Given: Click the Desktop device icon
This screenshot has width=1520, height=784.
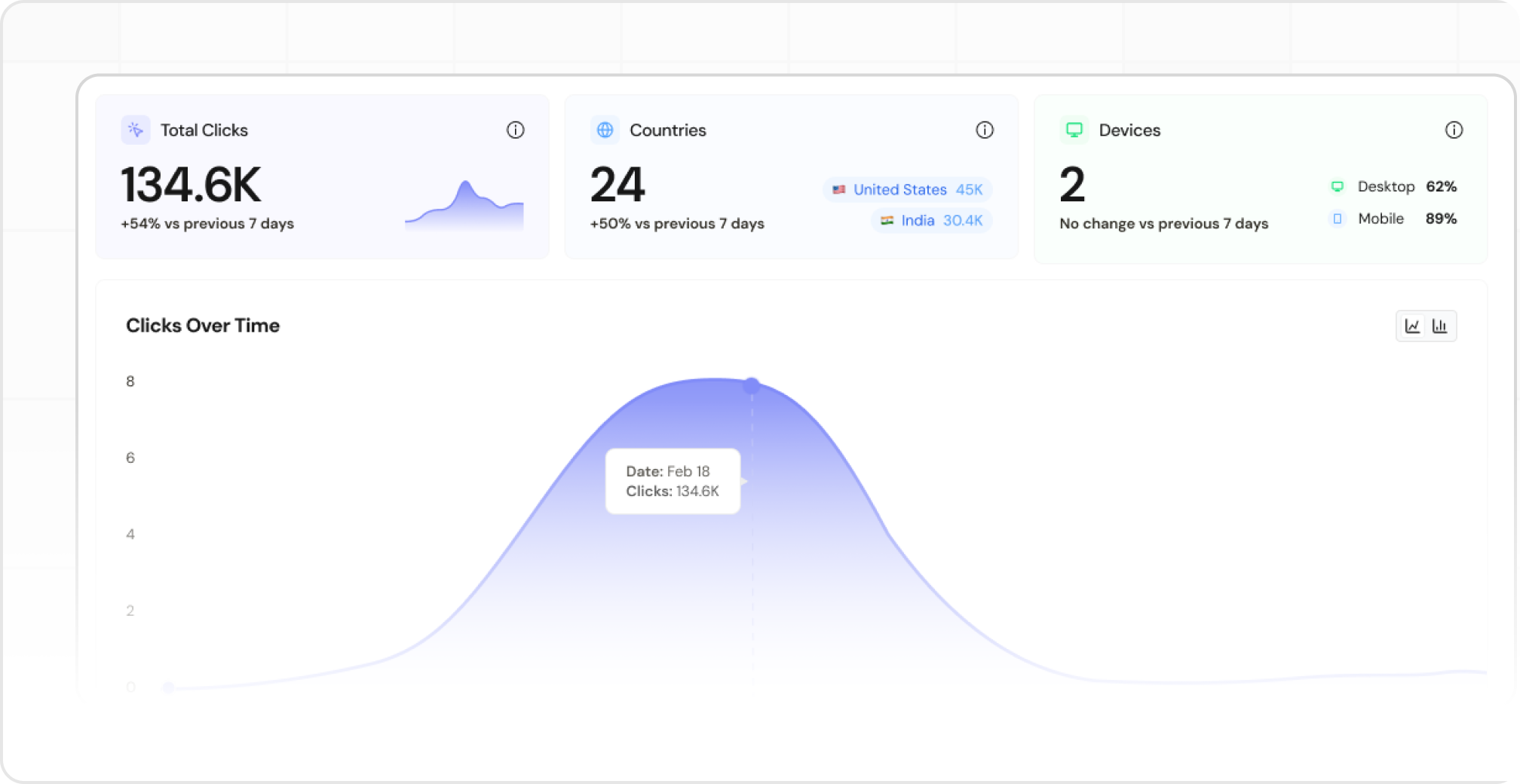Looking at the screenshot, I should 1337,187.
